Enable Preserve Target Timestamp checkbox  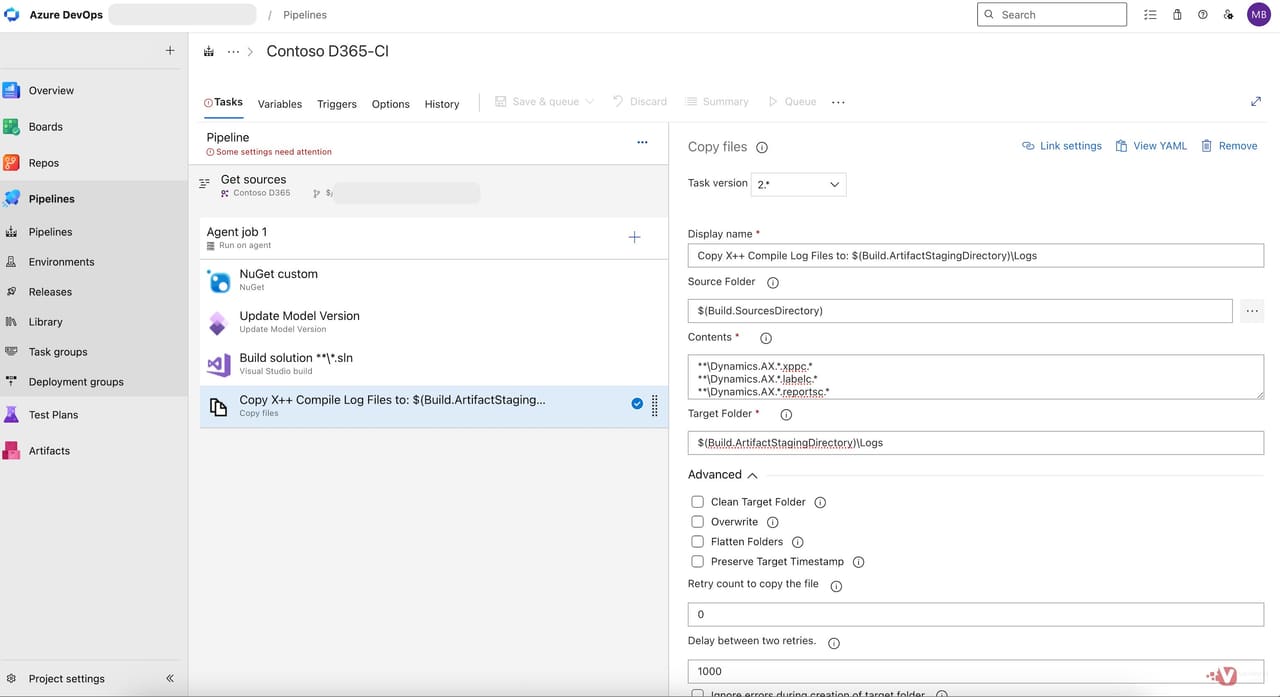[x=698, y=562]
